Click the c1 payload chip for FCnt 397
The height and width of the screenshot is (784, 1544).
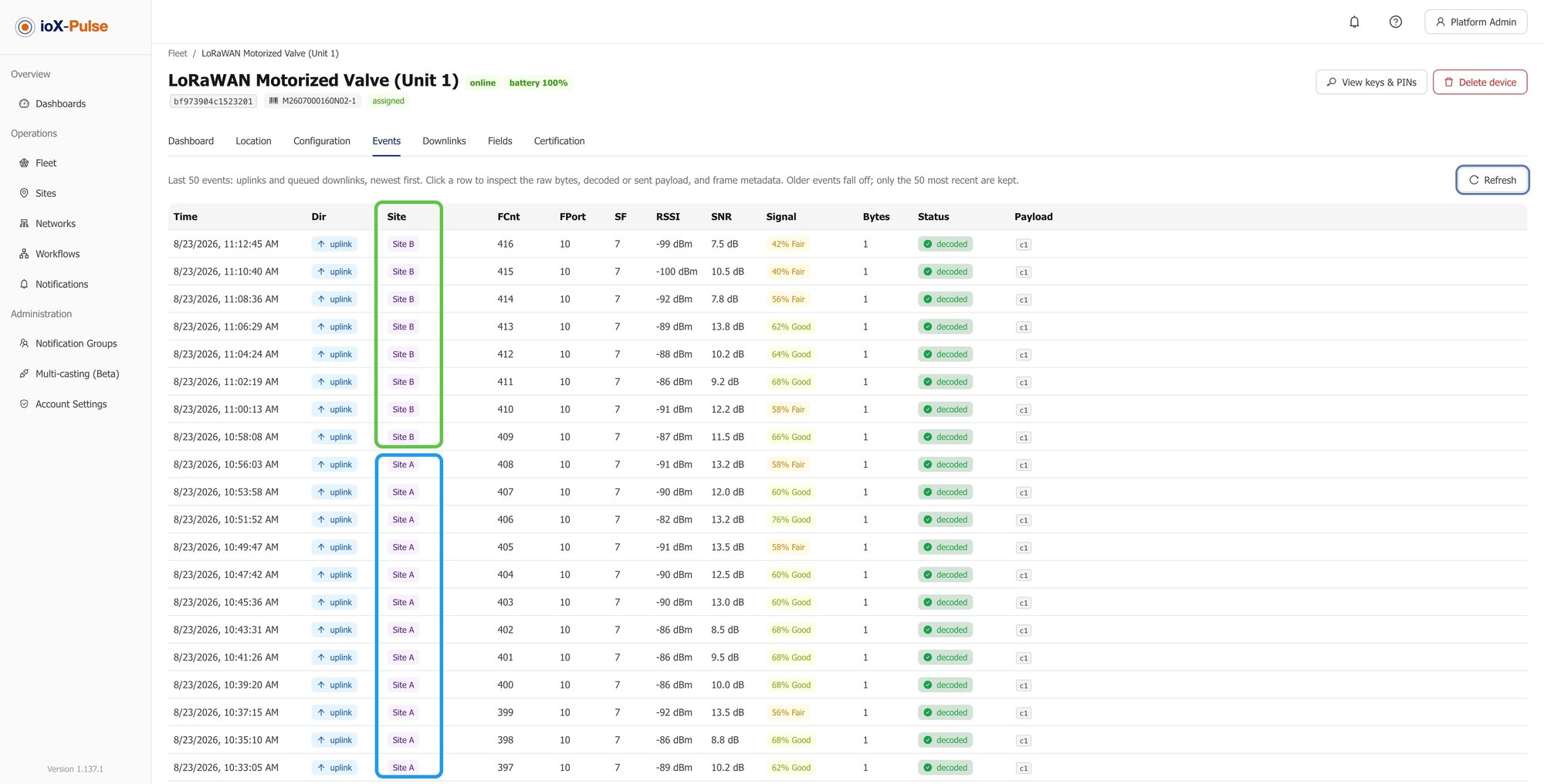(1024, 768)
